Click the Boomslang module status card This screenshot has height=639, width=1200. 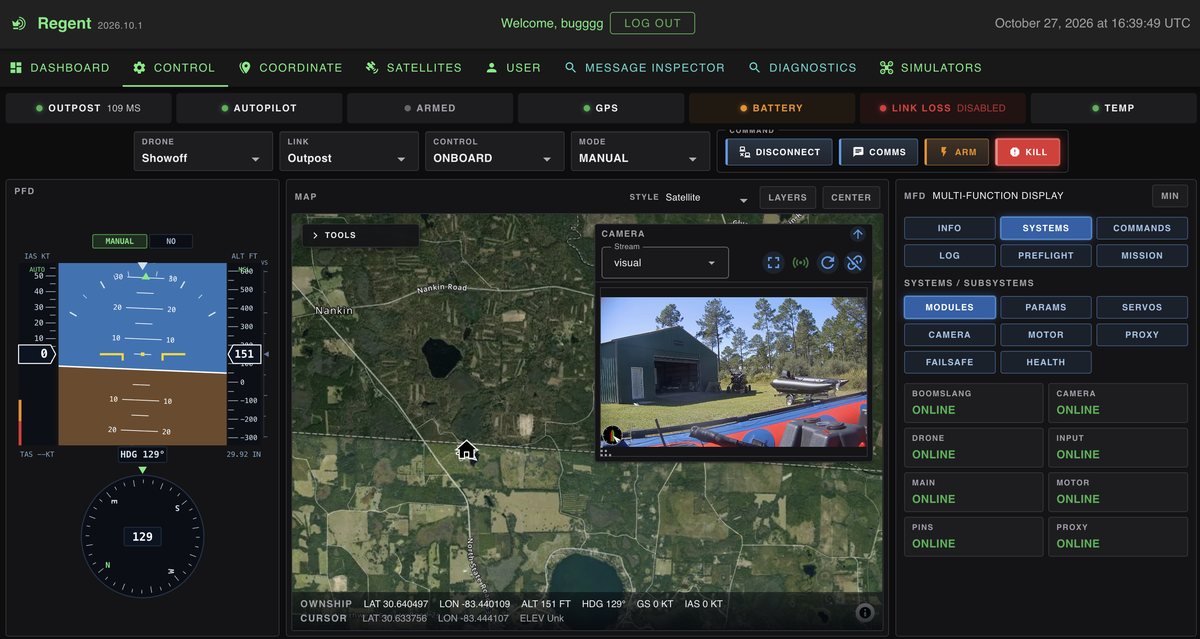pyautogui.click(x=973, y=403)
